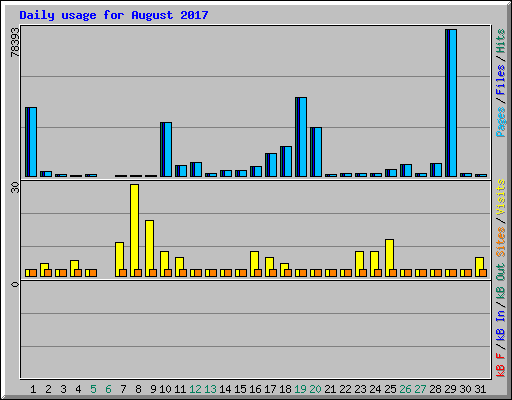Click day 25 on the x-axis
Viewport: 512px width, 400px height.
tap(390, 389)
